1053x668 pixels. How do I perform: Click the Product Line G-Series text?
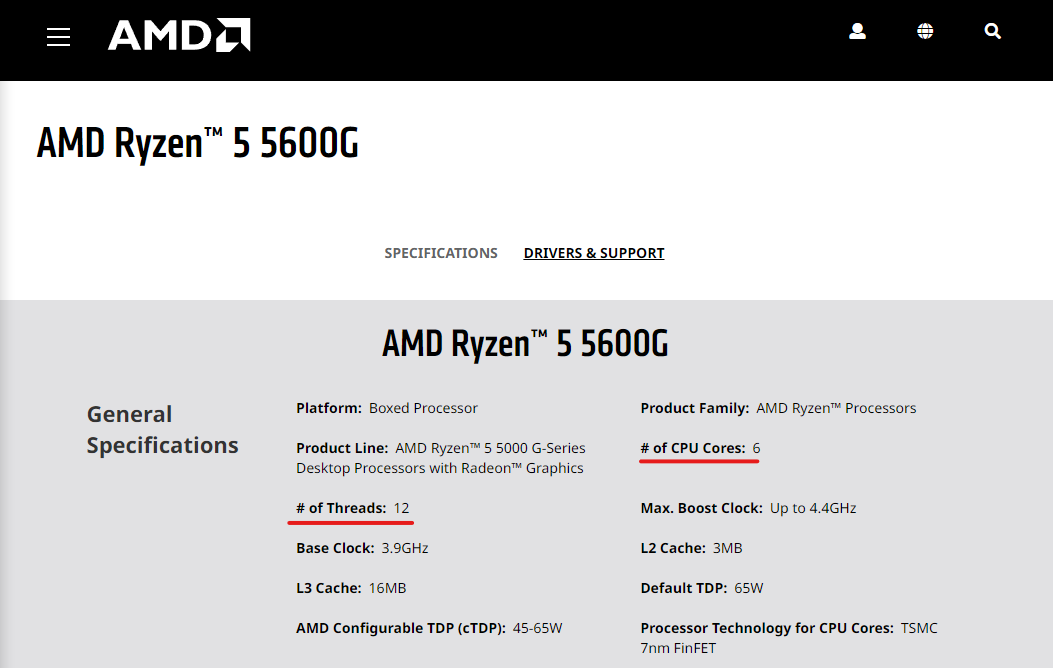click(441, 458)
